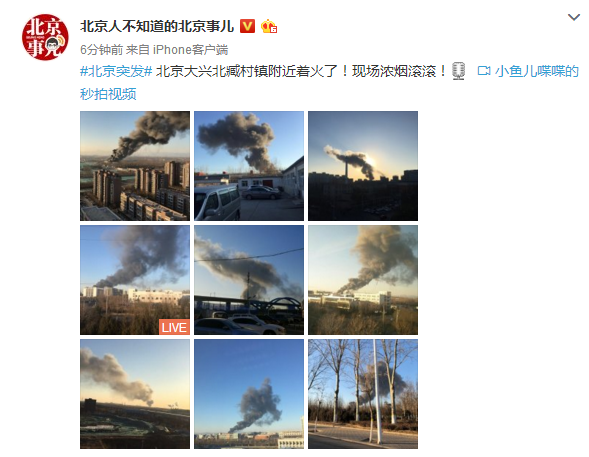
Task: Open the 6分钟前 timestamp link
Action: [101, 50]
